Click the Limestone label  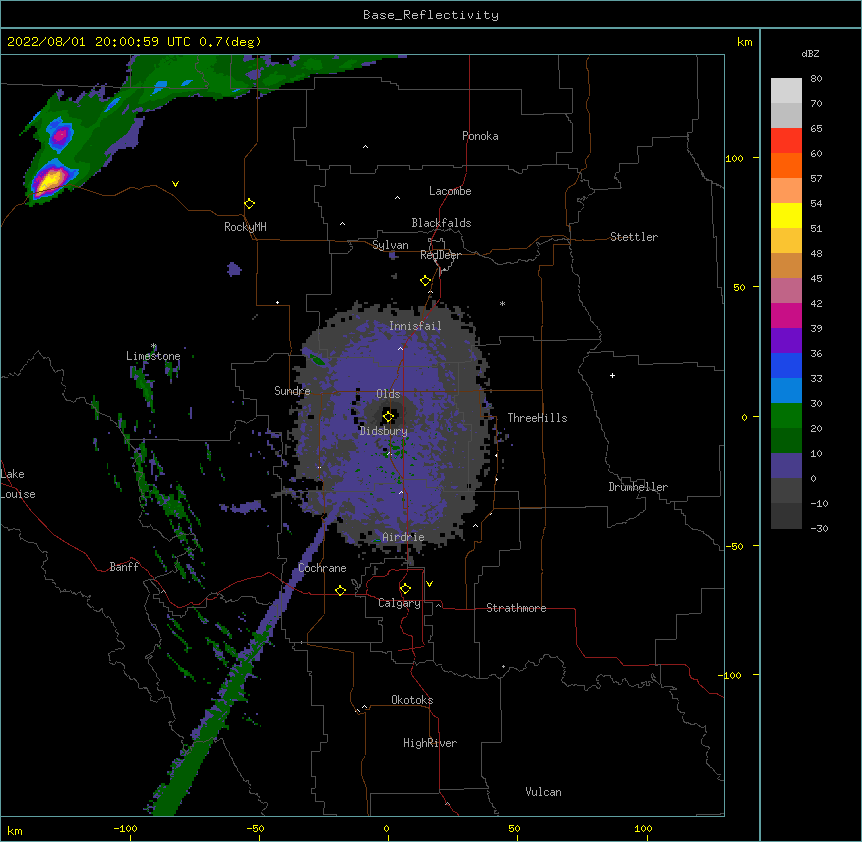[153, 356]
